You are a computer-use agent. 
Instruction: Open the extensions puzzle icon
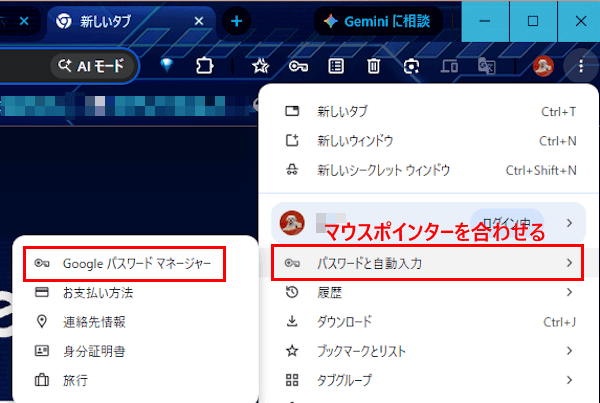(x=204, y=66)
